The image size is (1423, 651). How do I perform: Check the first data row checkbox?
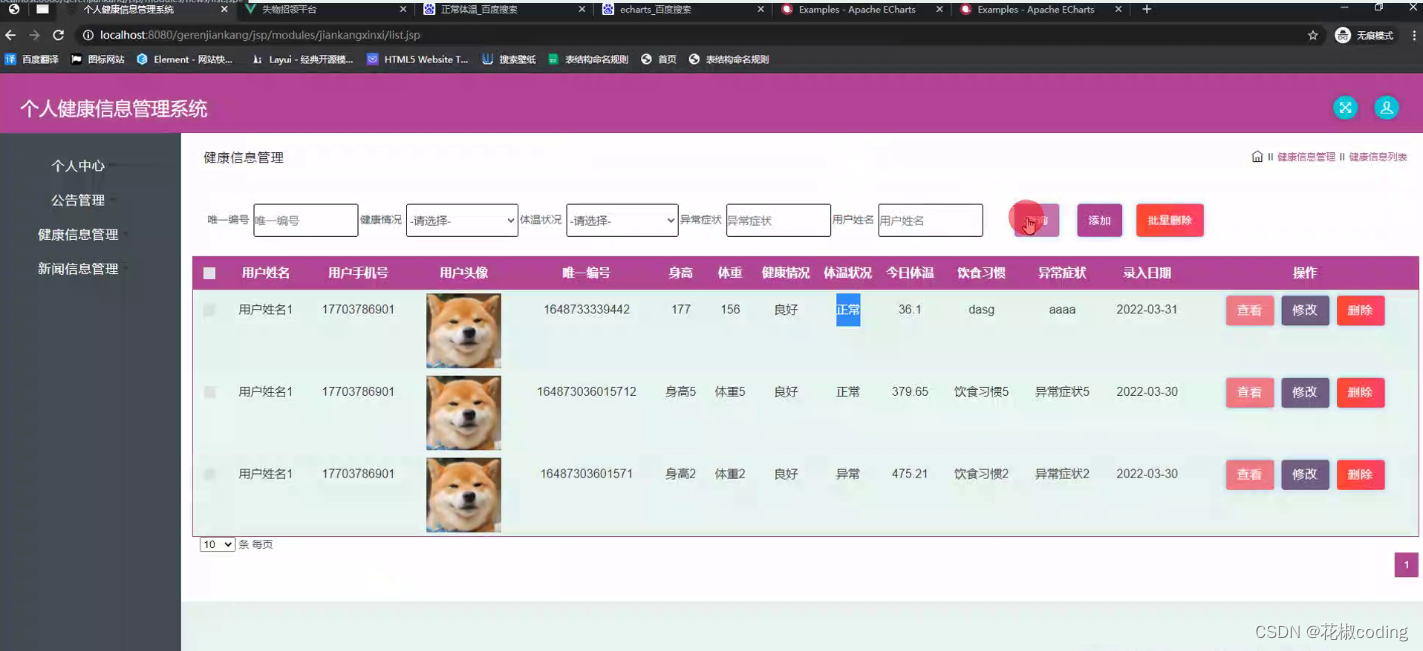(209, 309)
